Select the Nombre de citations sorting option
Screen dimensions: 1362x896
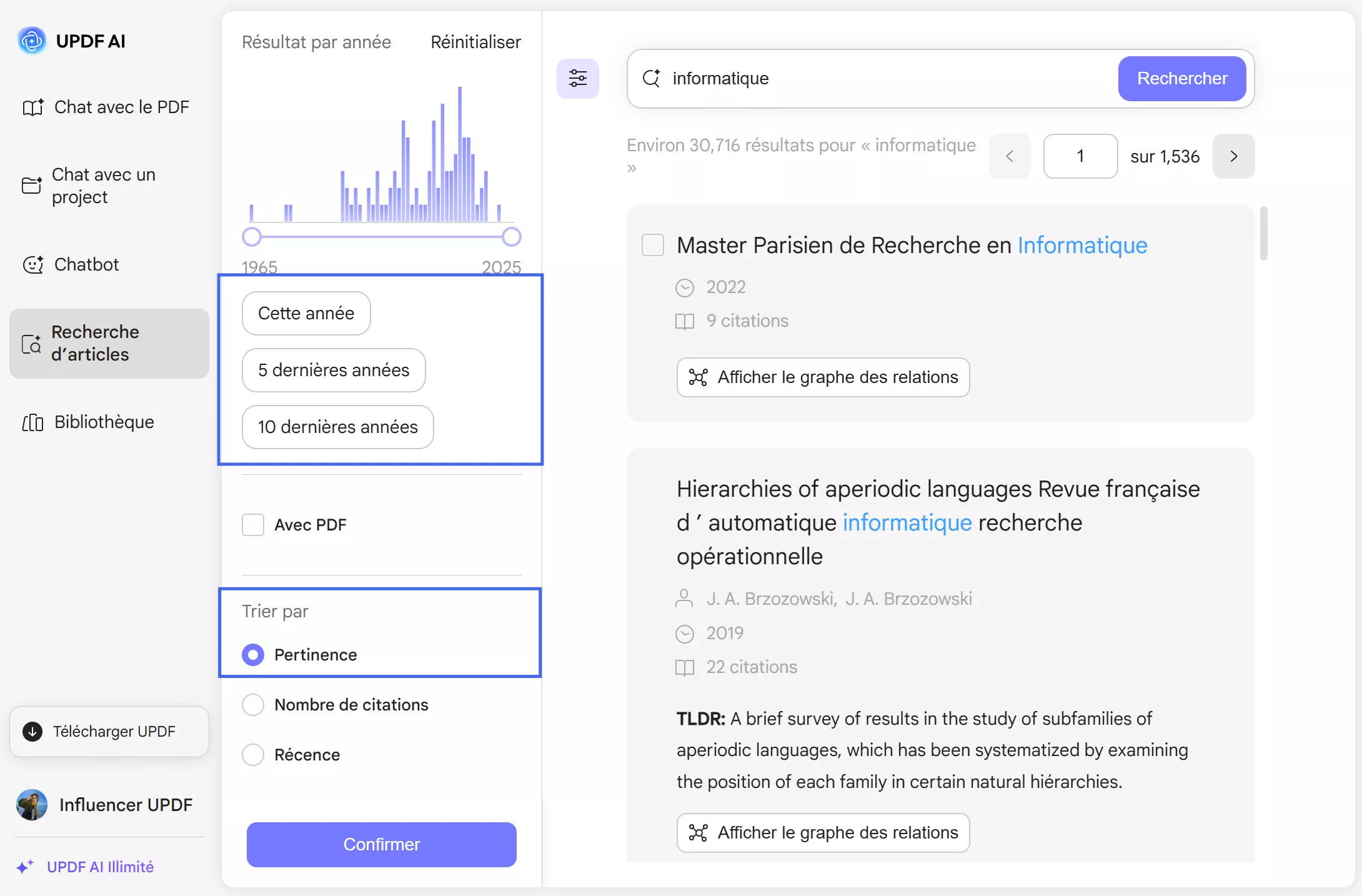(x=253, y=705)
